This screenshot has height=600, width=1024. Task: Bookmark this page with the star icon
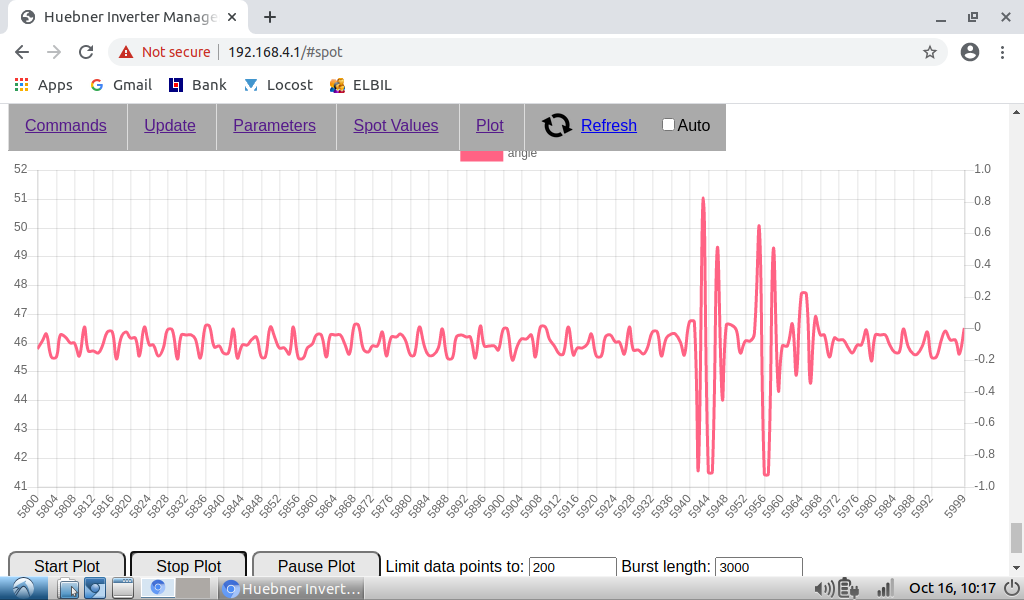tap(929, 52)
